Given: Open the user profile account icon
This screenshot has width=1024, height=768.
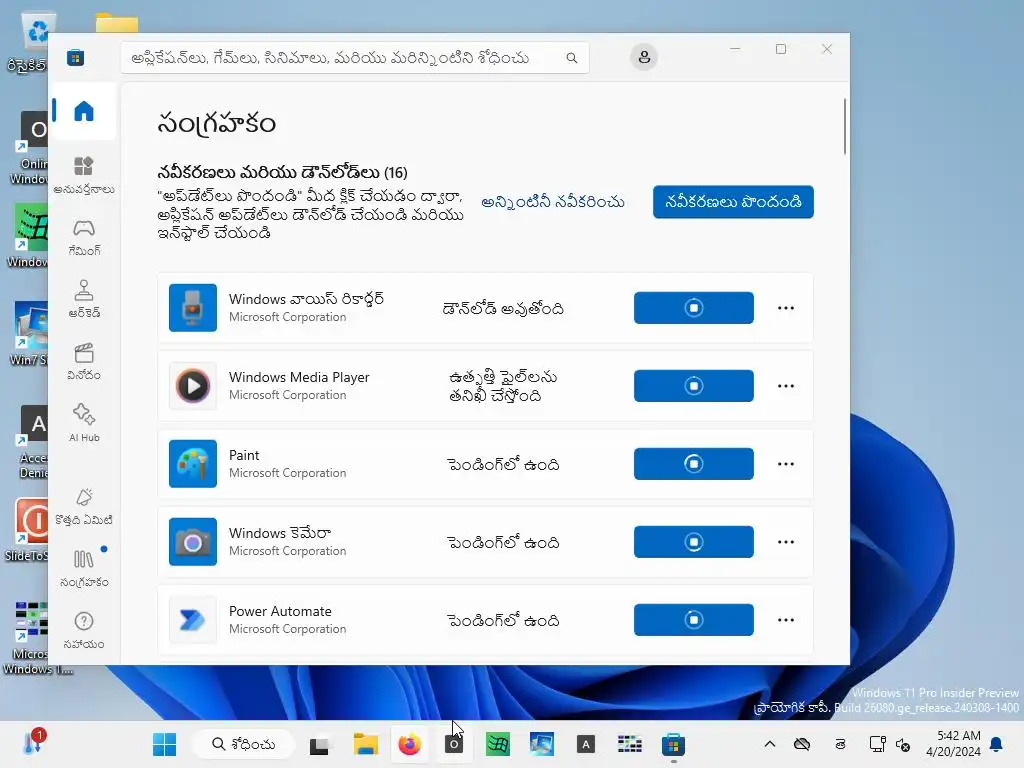Looking at the screenshot, I should (x=644, y=57).
